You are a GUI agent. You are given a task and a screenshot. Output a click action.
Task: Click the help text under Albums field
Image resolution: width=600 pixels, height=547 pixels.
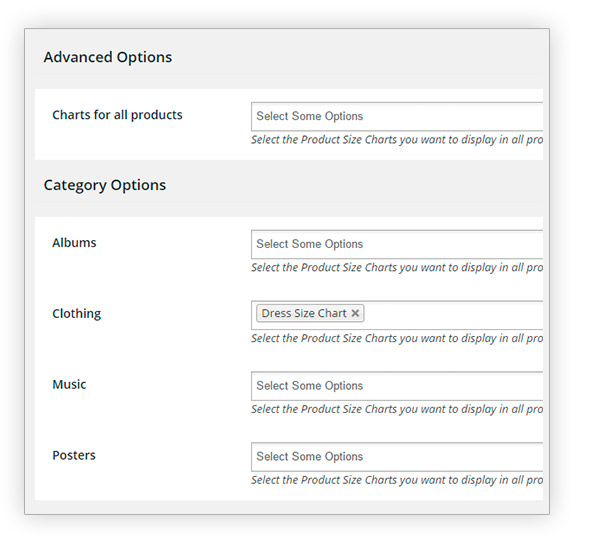396,268
